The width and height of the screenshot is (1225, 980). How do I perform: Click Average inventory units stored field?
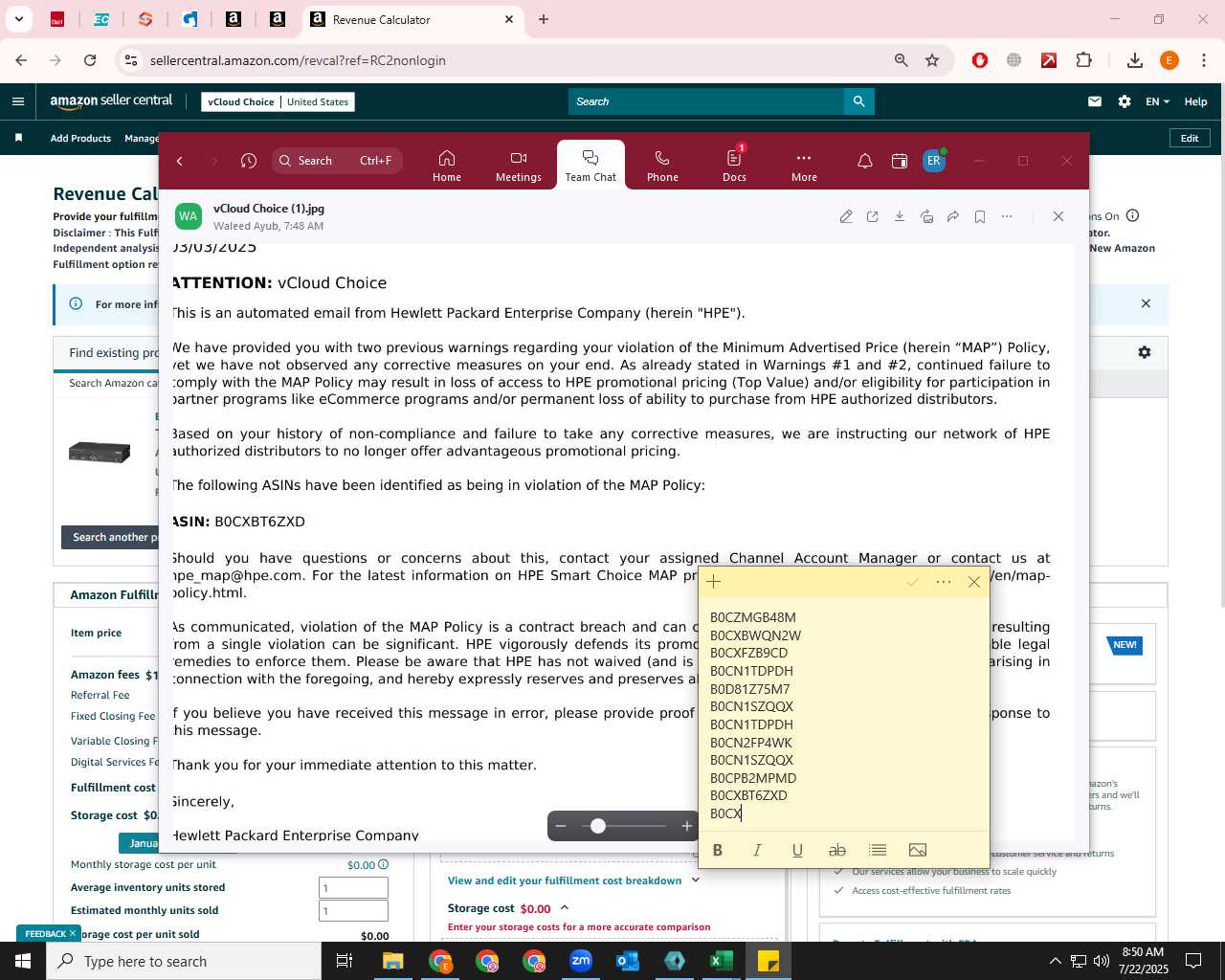353,887
